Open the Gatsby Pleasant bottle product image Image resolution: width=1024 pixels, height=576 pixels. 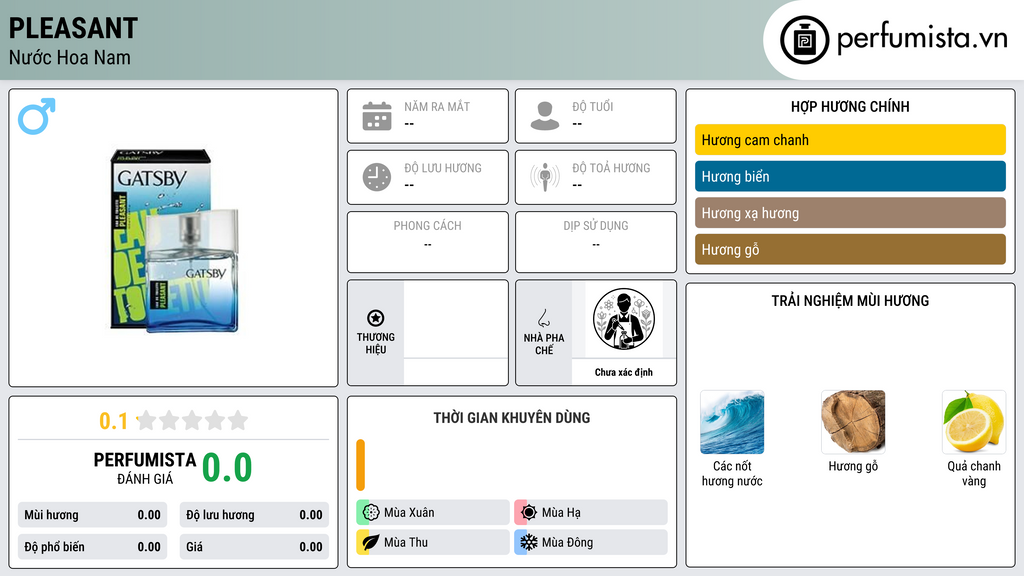[x=174, y=241]
